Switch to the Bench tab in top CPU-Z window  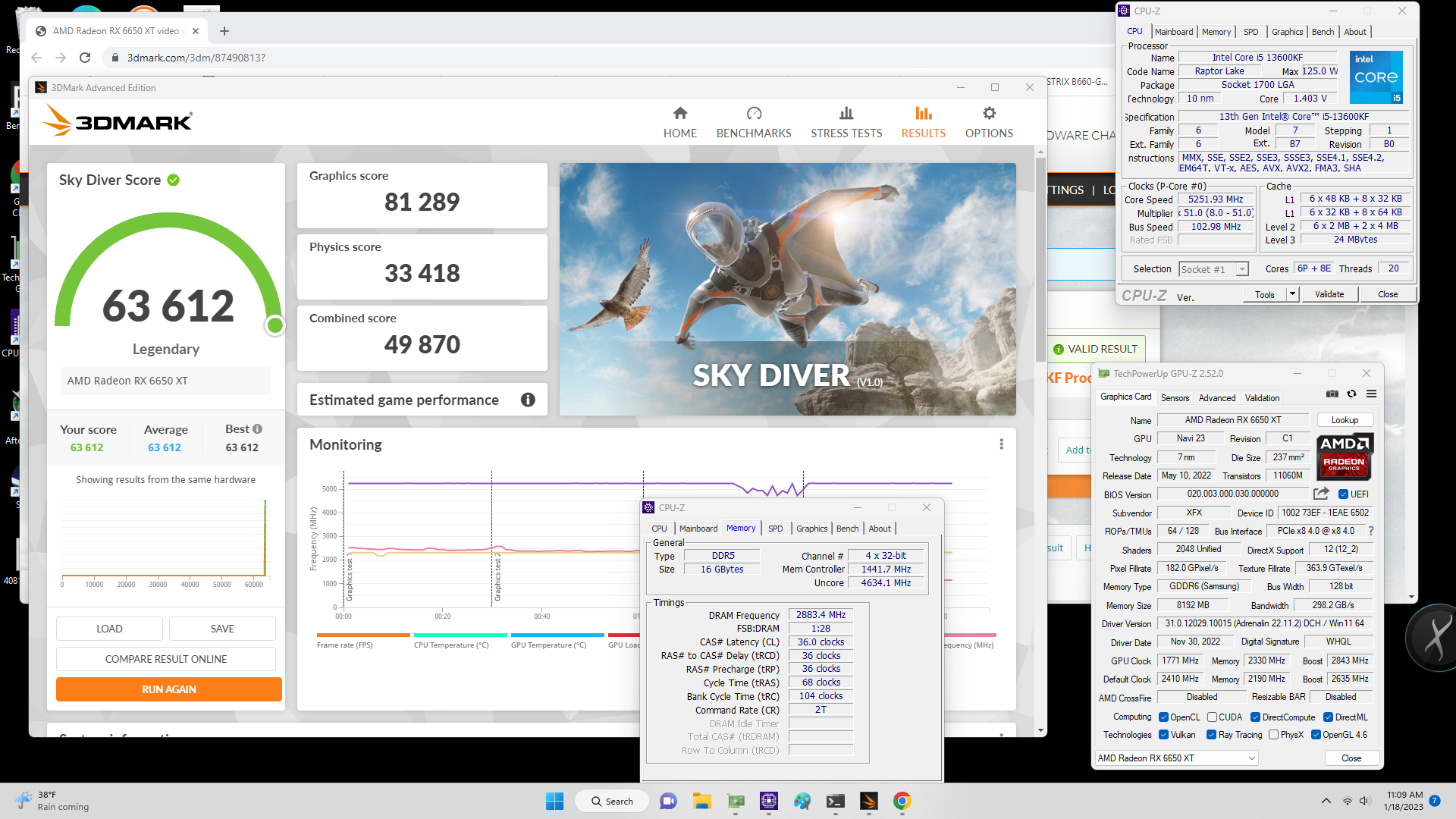pyautogui.click(x=1323, y=32)
